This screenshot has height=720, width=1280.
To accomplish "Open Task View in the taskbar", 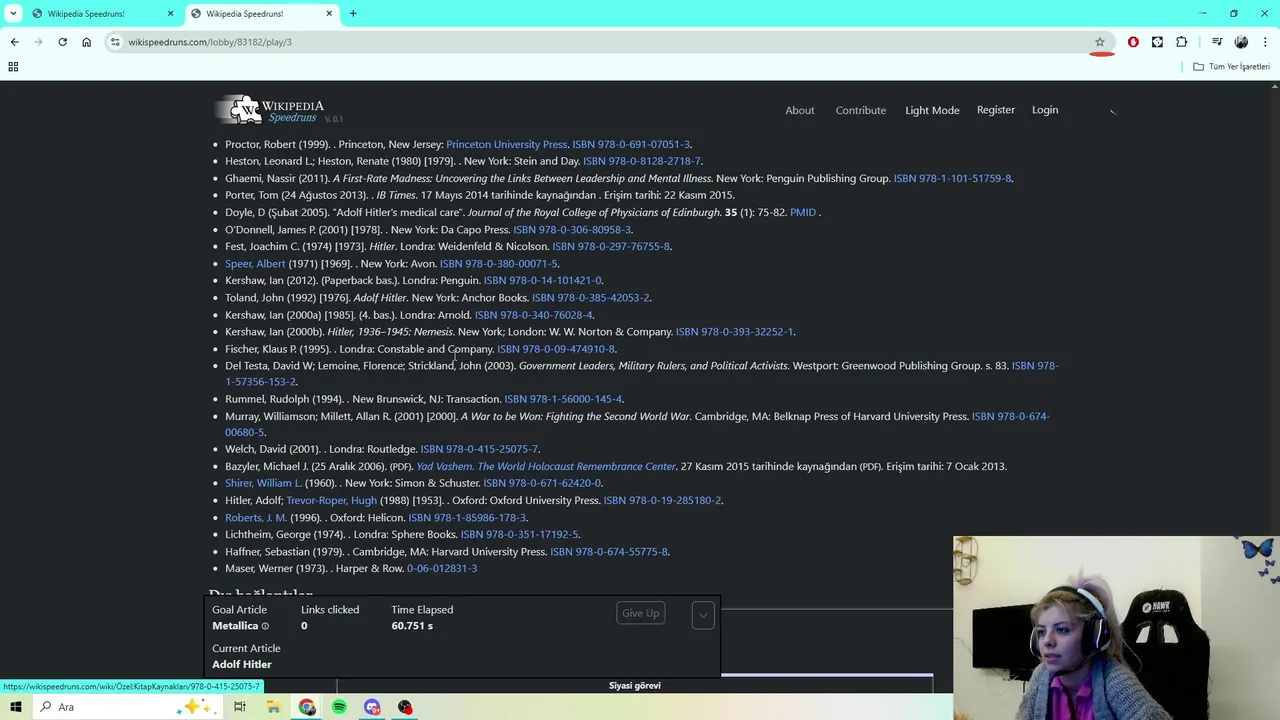I will (x=240, y=707).
